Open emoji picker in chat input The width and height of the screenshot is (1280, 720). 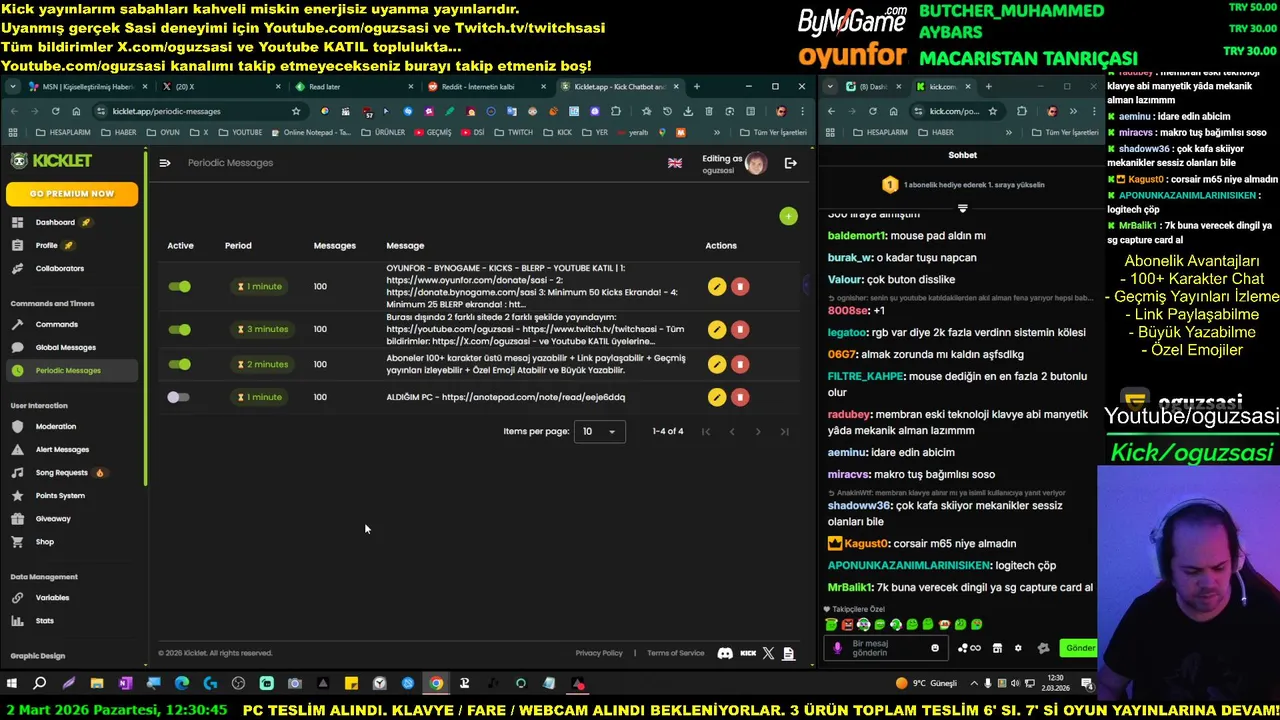click(935, 648)
